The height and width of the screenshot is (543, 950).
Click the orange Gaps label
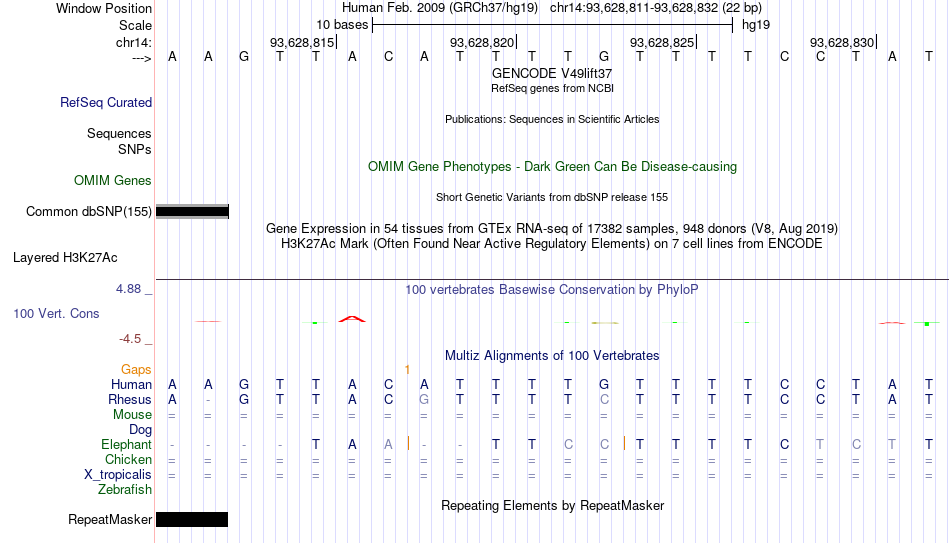[136, 370]
